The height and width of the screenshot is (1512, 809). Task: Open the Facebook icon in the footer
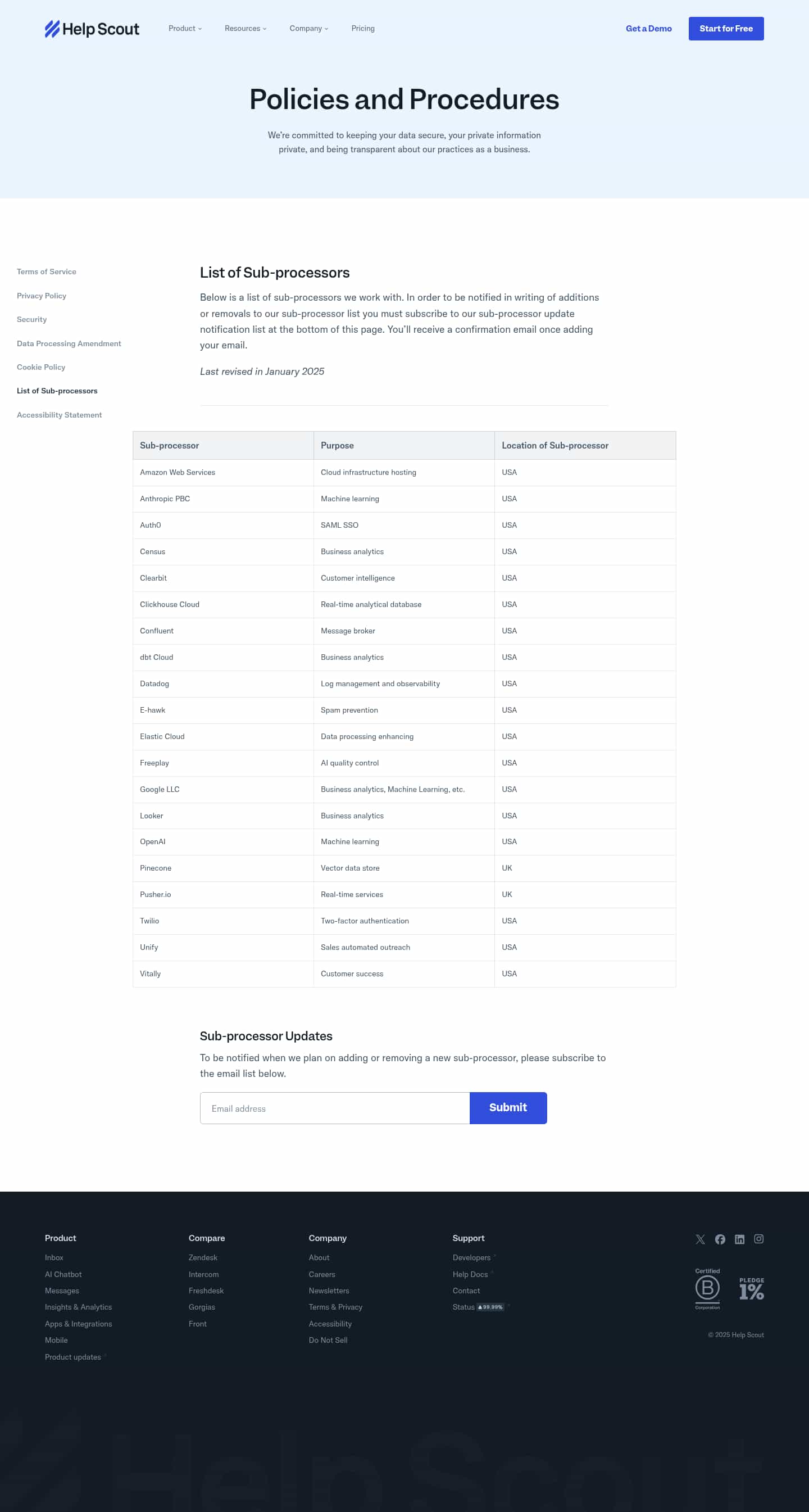tap(720, 1239)
